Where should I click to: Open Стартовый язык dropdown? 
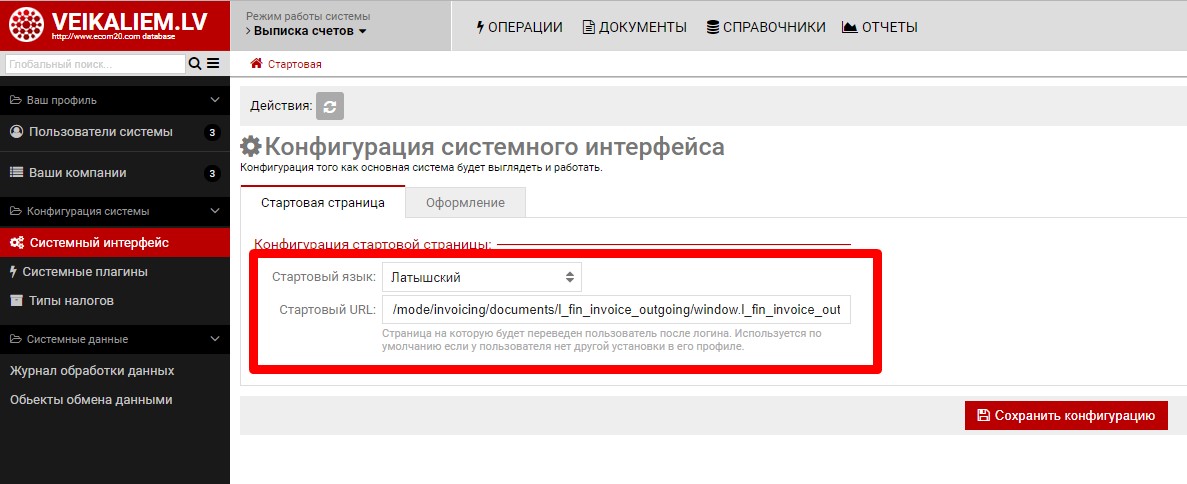click(481, 277)
